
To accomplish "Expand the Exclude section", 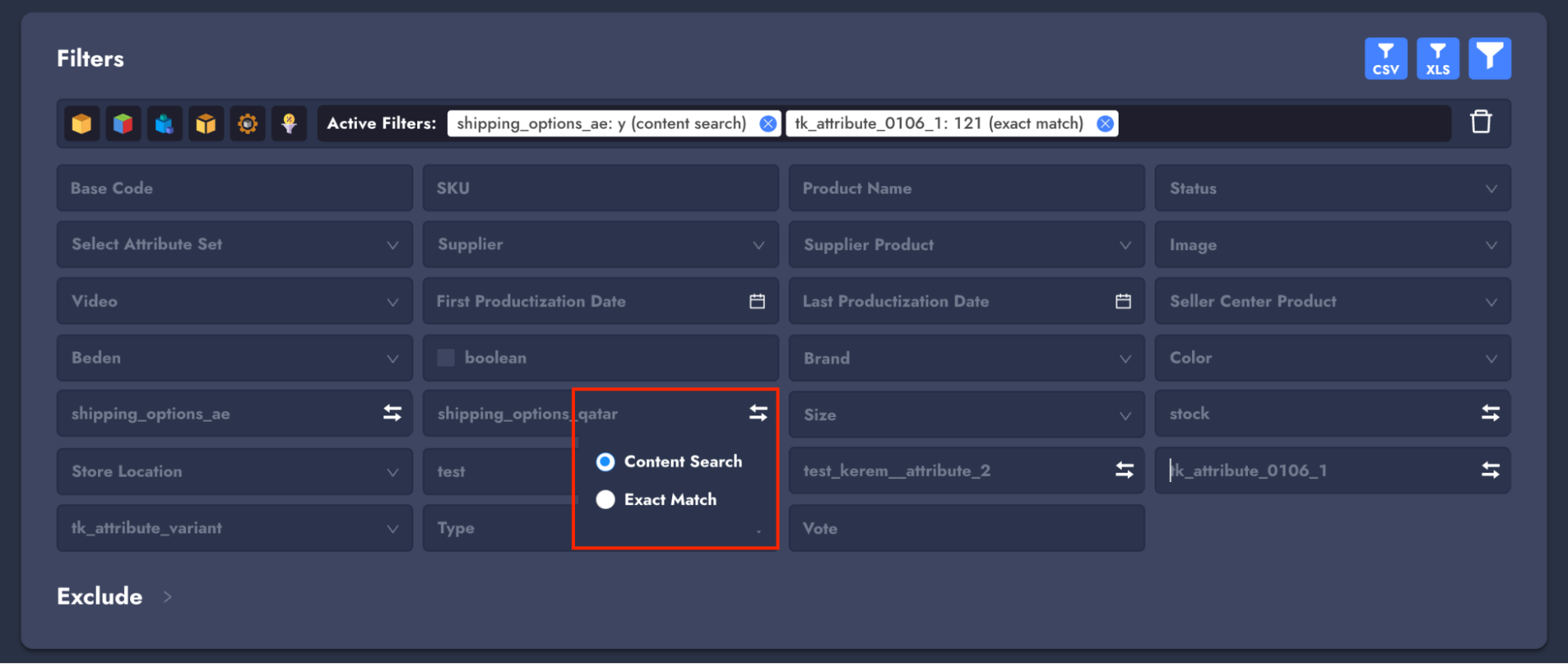I will [x=167, y=597].
